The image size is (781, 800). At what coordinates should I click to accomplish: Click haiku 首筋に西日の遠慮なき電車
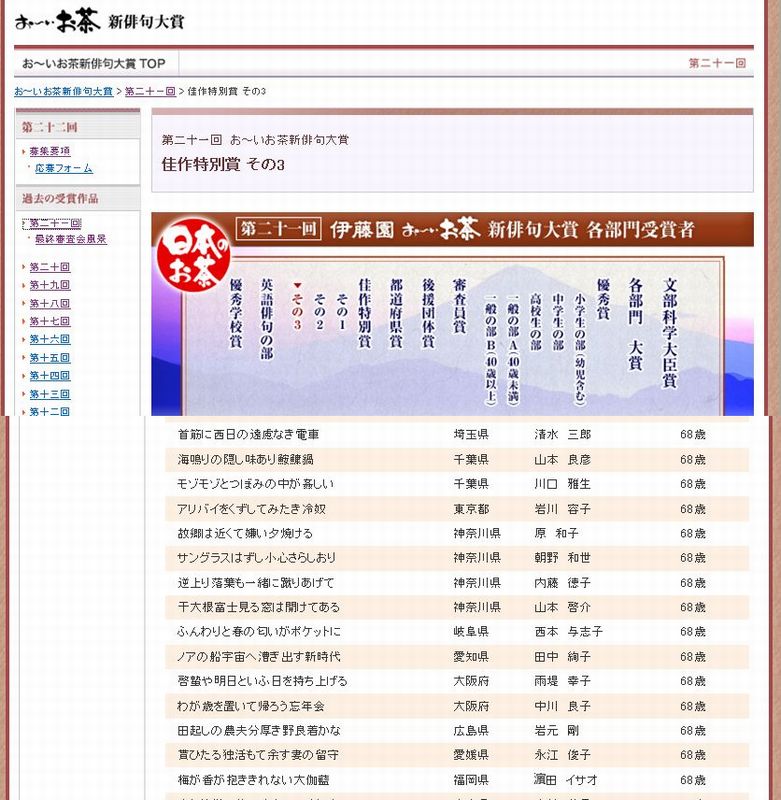pyautogui.click(x=248, y=434)
